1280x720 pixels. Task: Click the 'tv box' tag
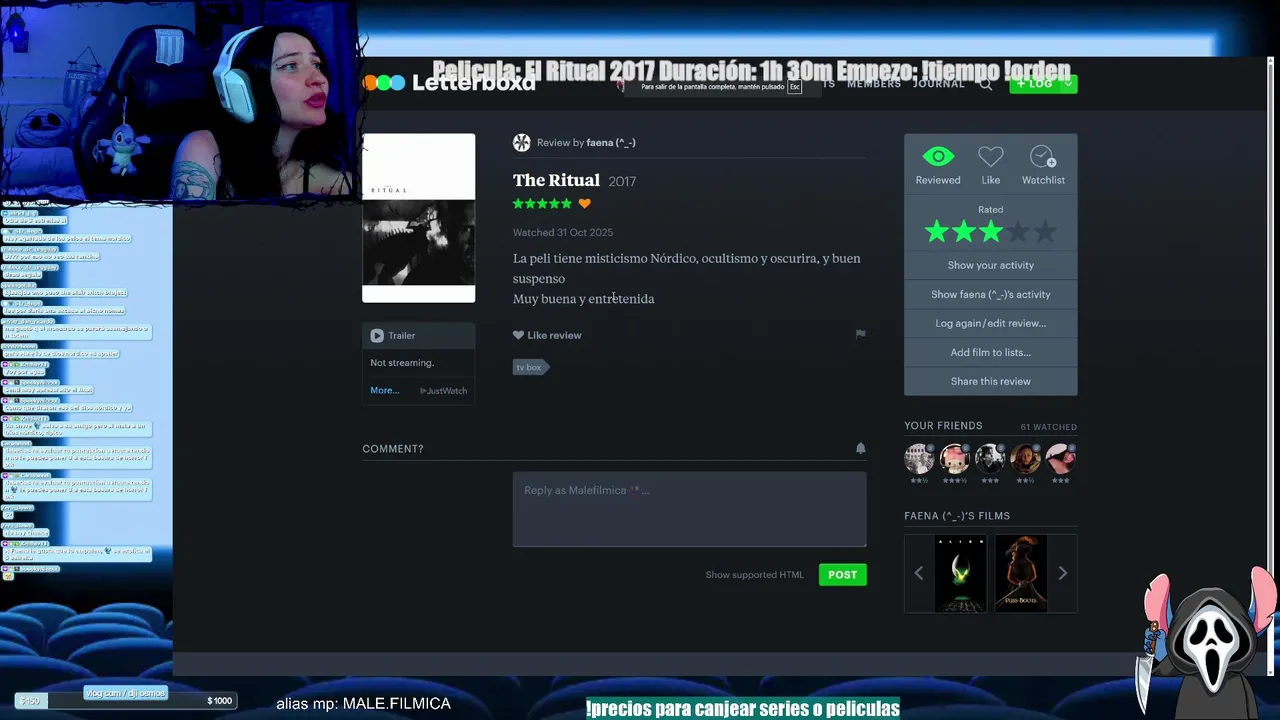[530, 367]
